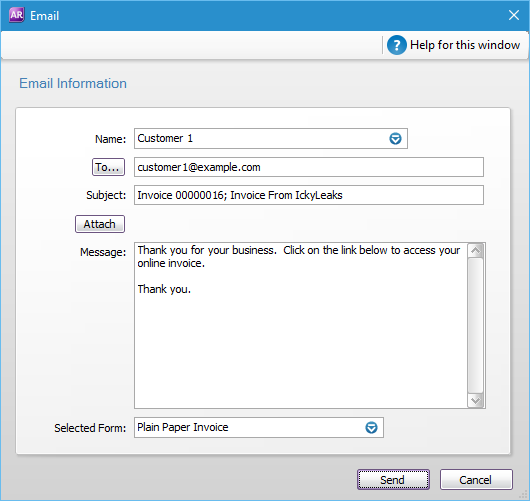The image size is (530, 501).
Task: Click the Email Information section heading
Action: point(73,84)
